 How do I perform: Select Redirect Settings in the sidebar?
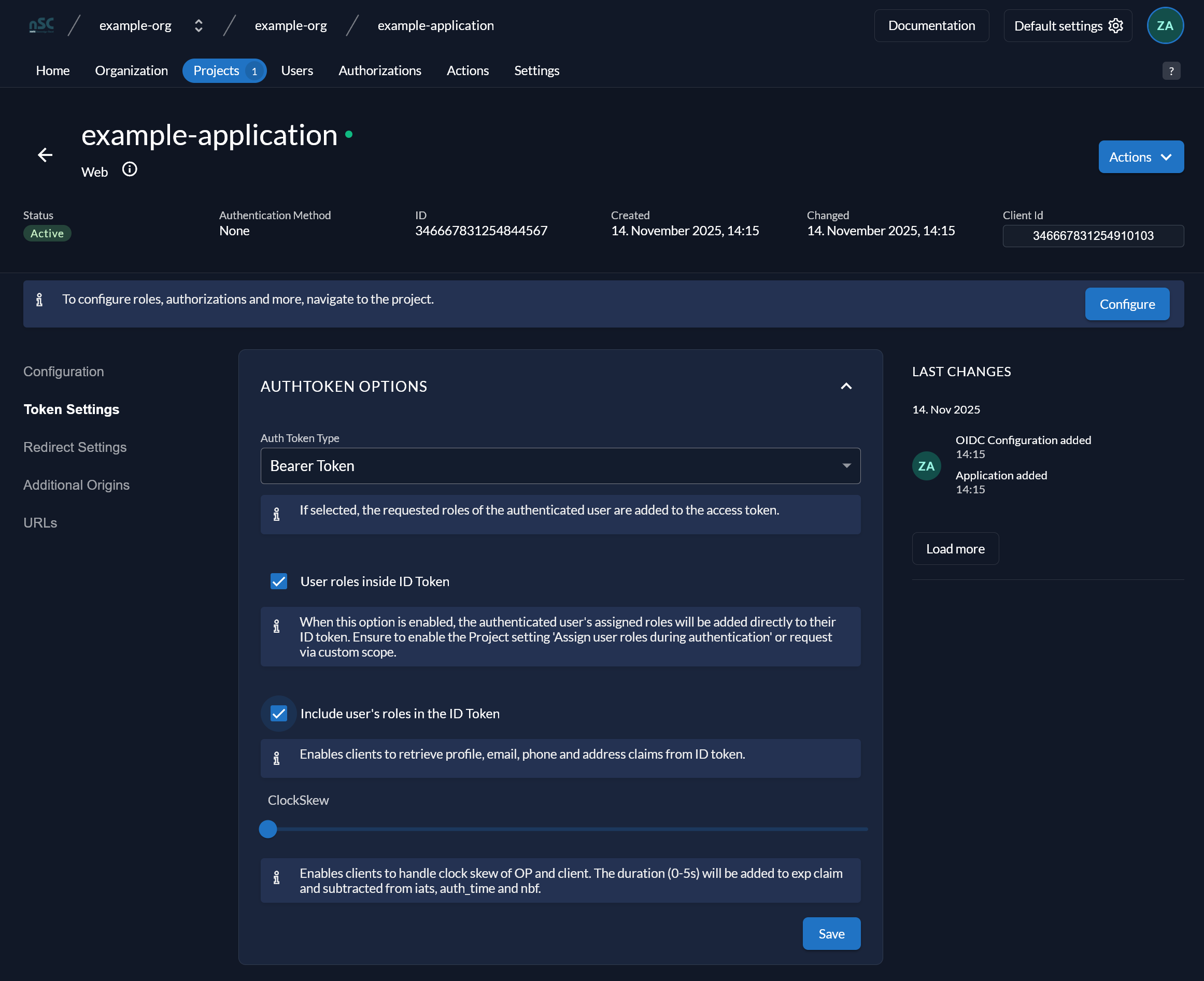coord(75,447)
